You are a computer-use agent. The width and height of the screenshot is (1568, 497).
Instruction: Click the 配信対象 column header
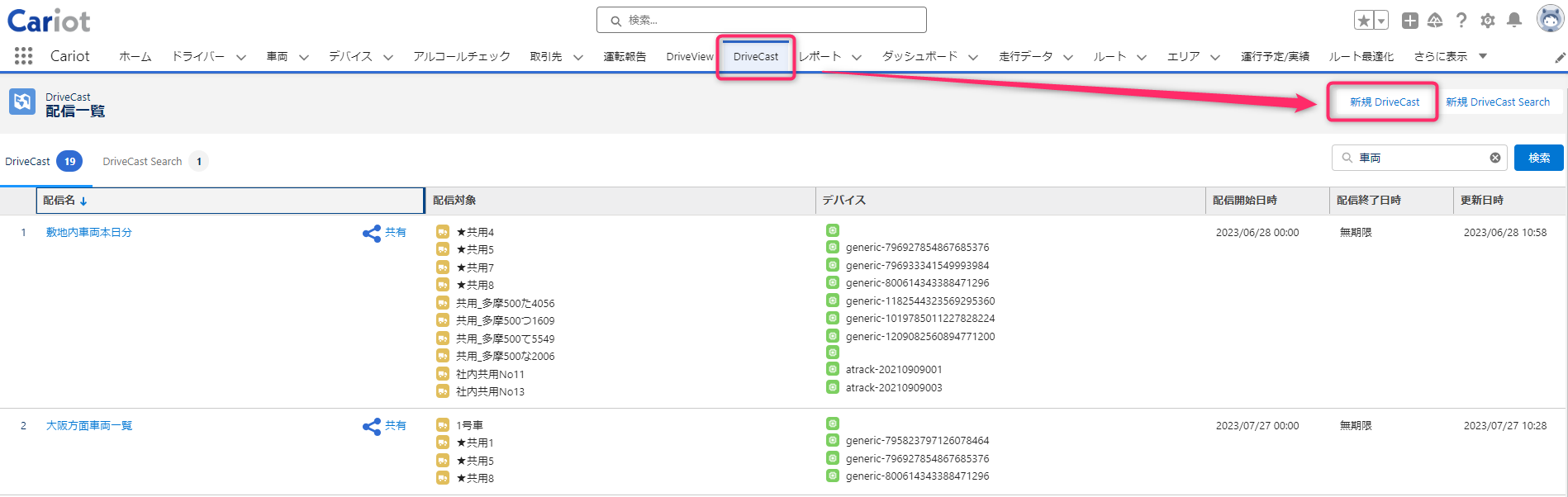pyautogui.click(x=620, y=201)
